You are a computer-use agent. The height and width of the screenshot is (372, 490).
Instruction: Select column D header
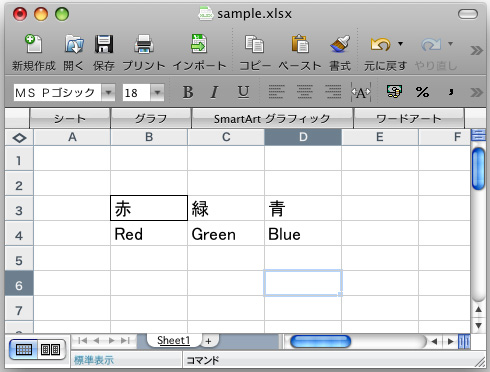coord(303,137)
